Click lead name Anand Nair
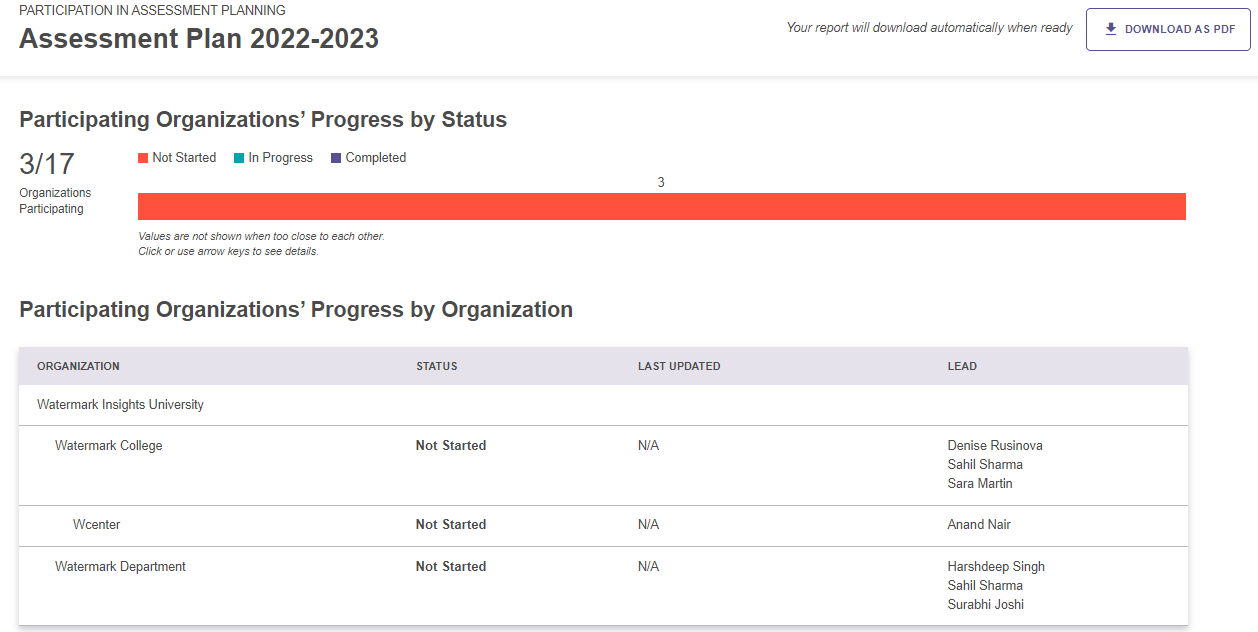The width and height of the screenshot is (1258, 632). tap(979, 525)
